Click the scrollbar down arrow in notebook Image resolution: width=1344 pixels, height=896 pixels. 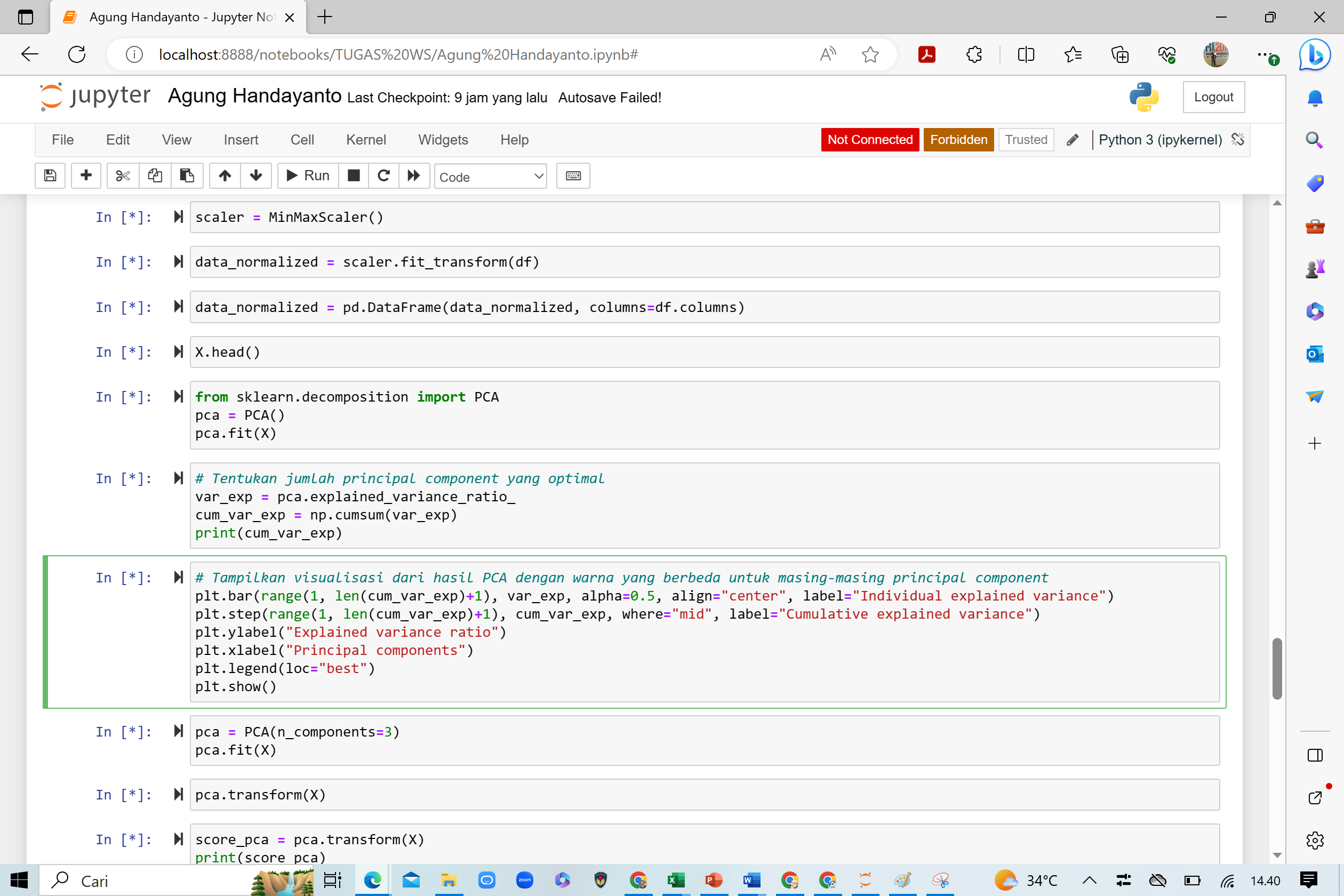point(1277,855)
